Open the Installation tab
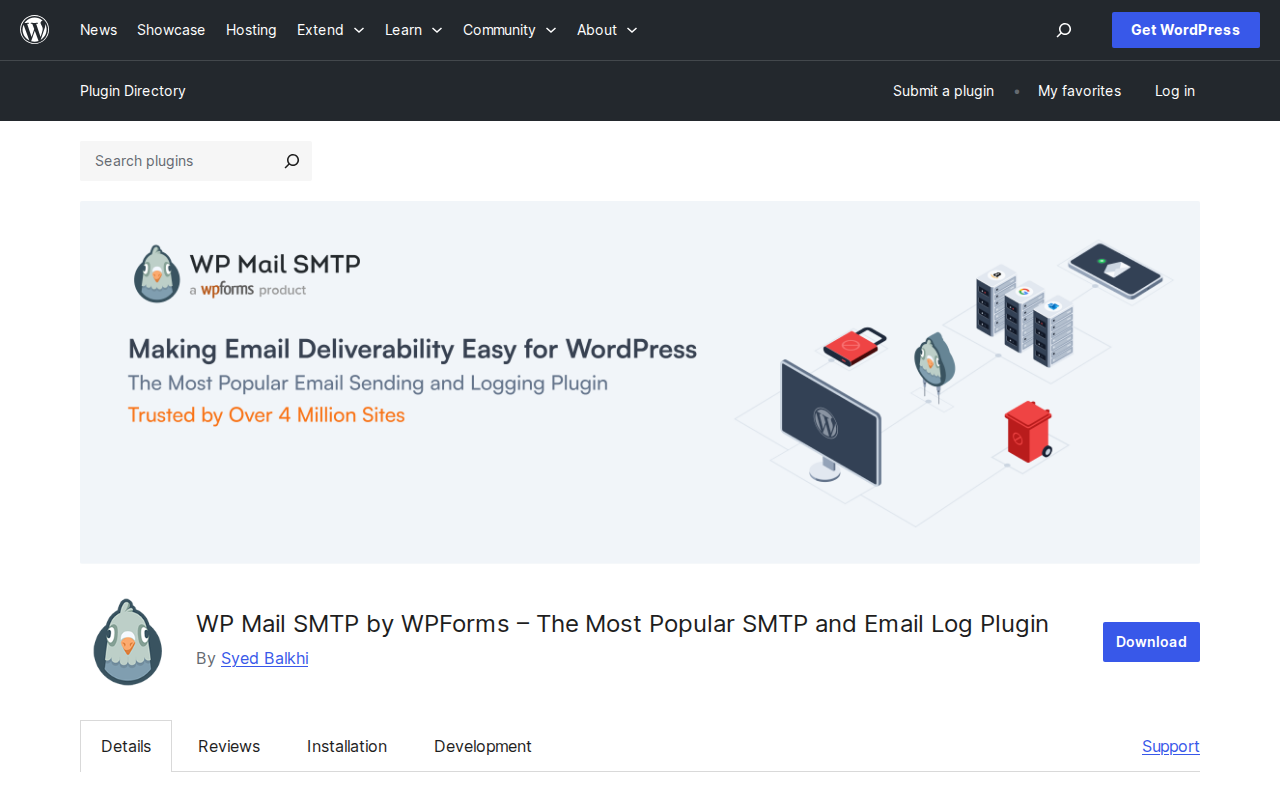 pyautogui.click(x=346, y=746)
